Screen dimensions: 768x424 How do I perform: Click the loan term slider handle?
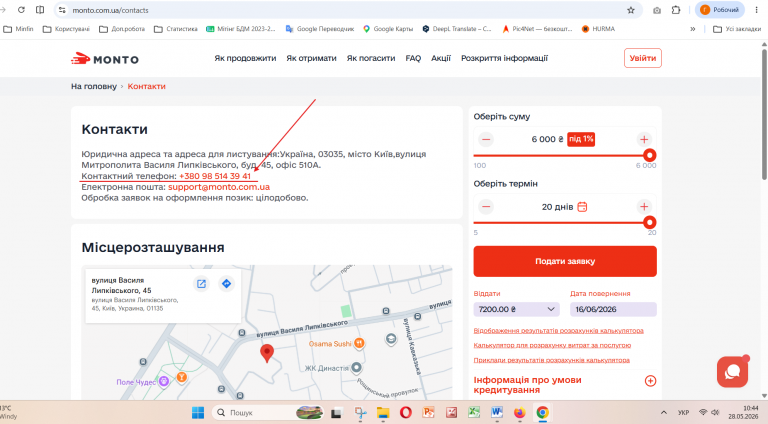(x=649, y=222)
